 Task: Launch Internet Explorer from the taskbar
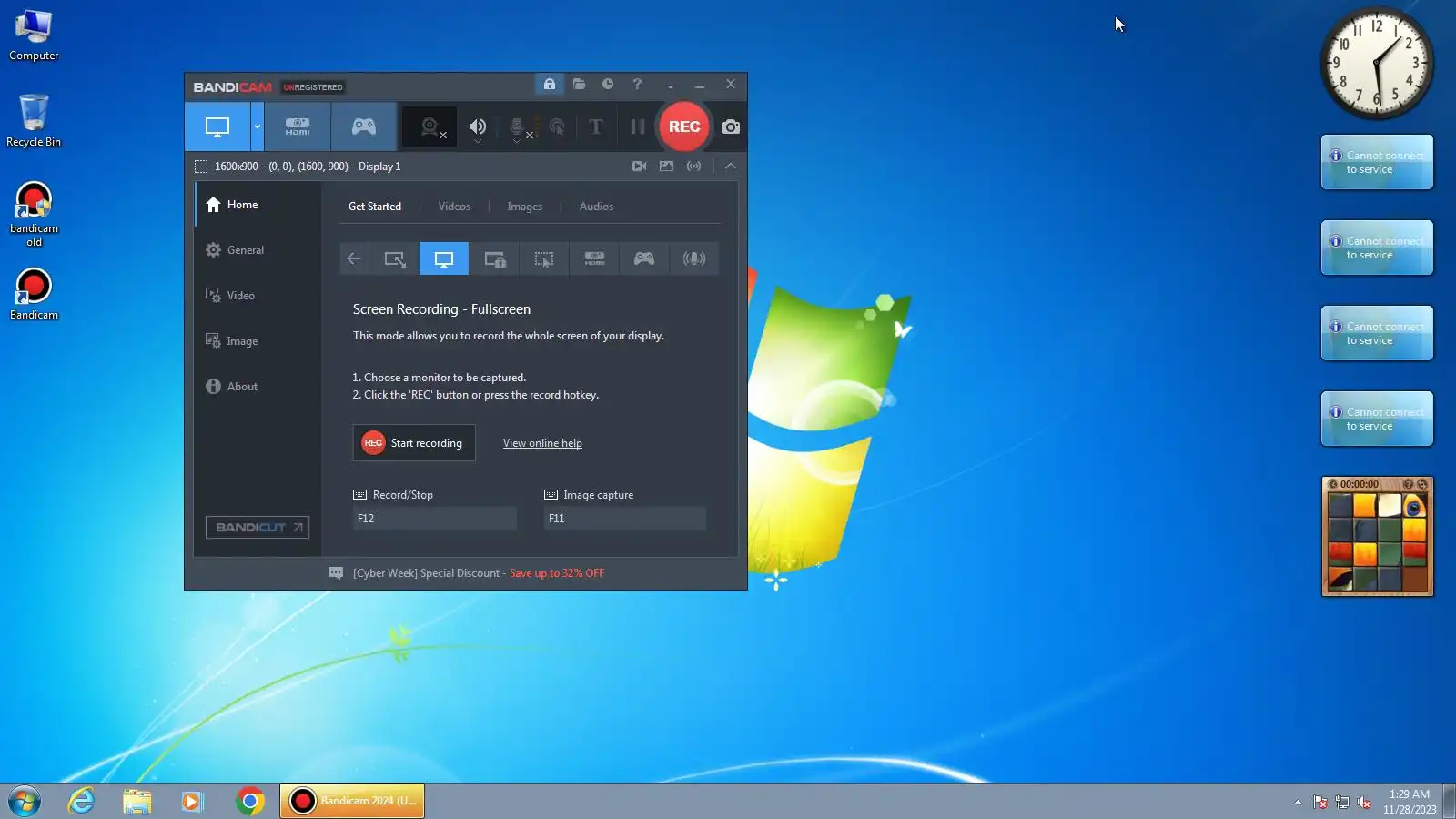coord(82,801)
